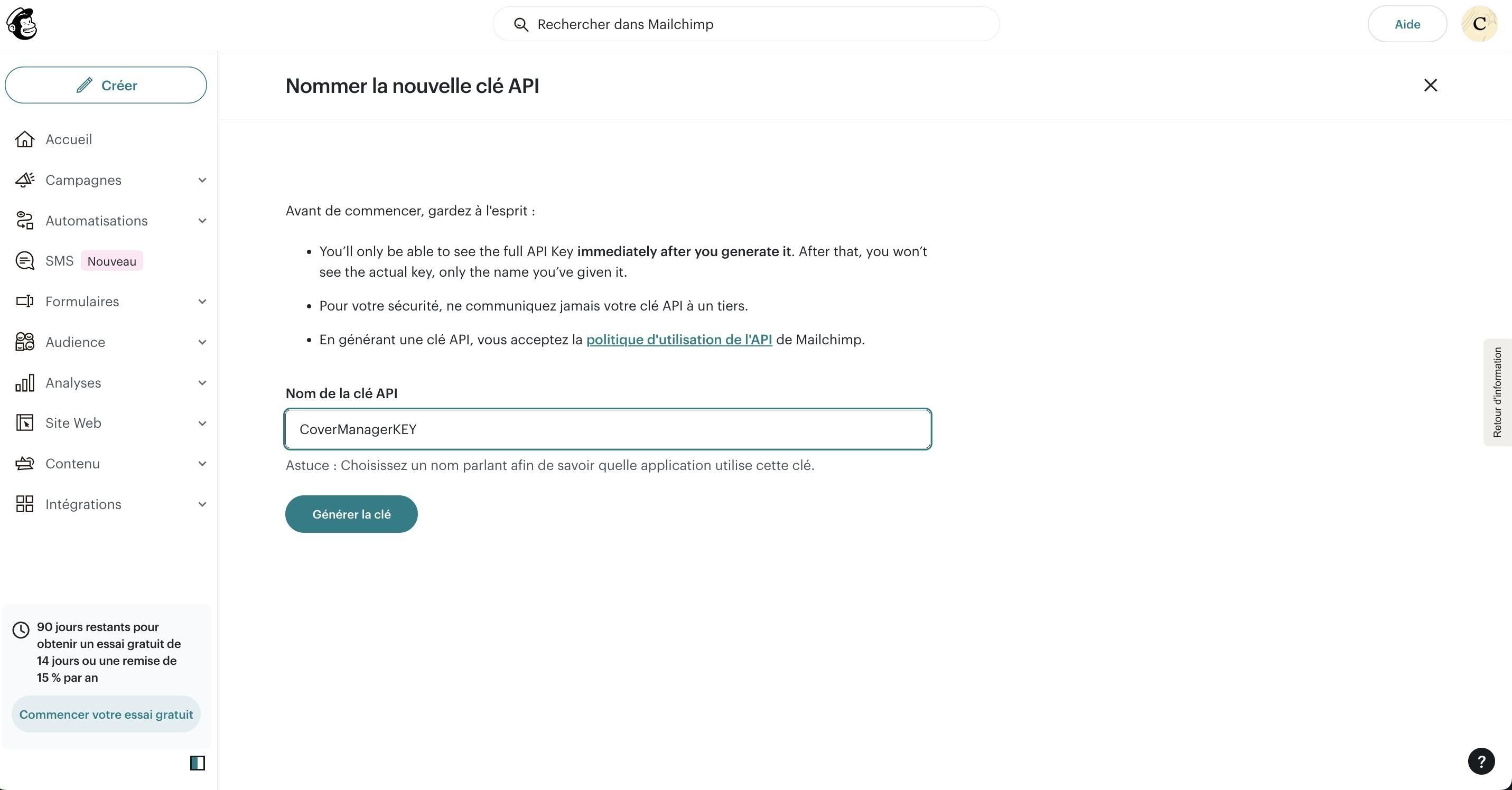Click the search magnifier icon
Viewport: 1512px width, 790px height.
520,25
